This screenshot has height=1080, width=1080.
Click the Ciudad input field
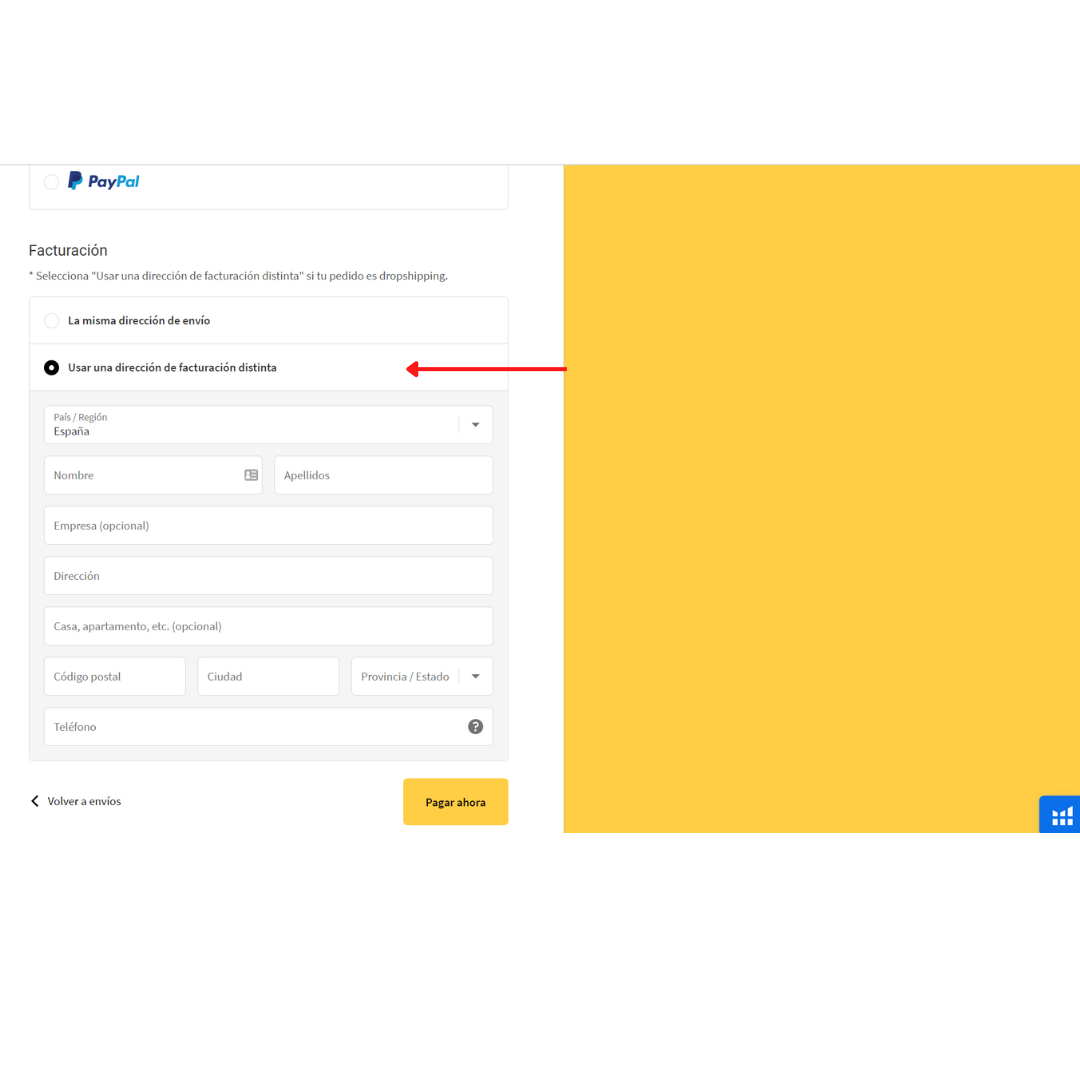[268, 677]
